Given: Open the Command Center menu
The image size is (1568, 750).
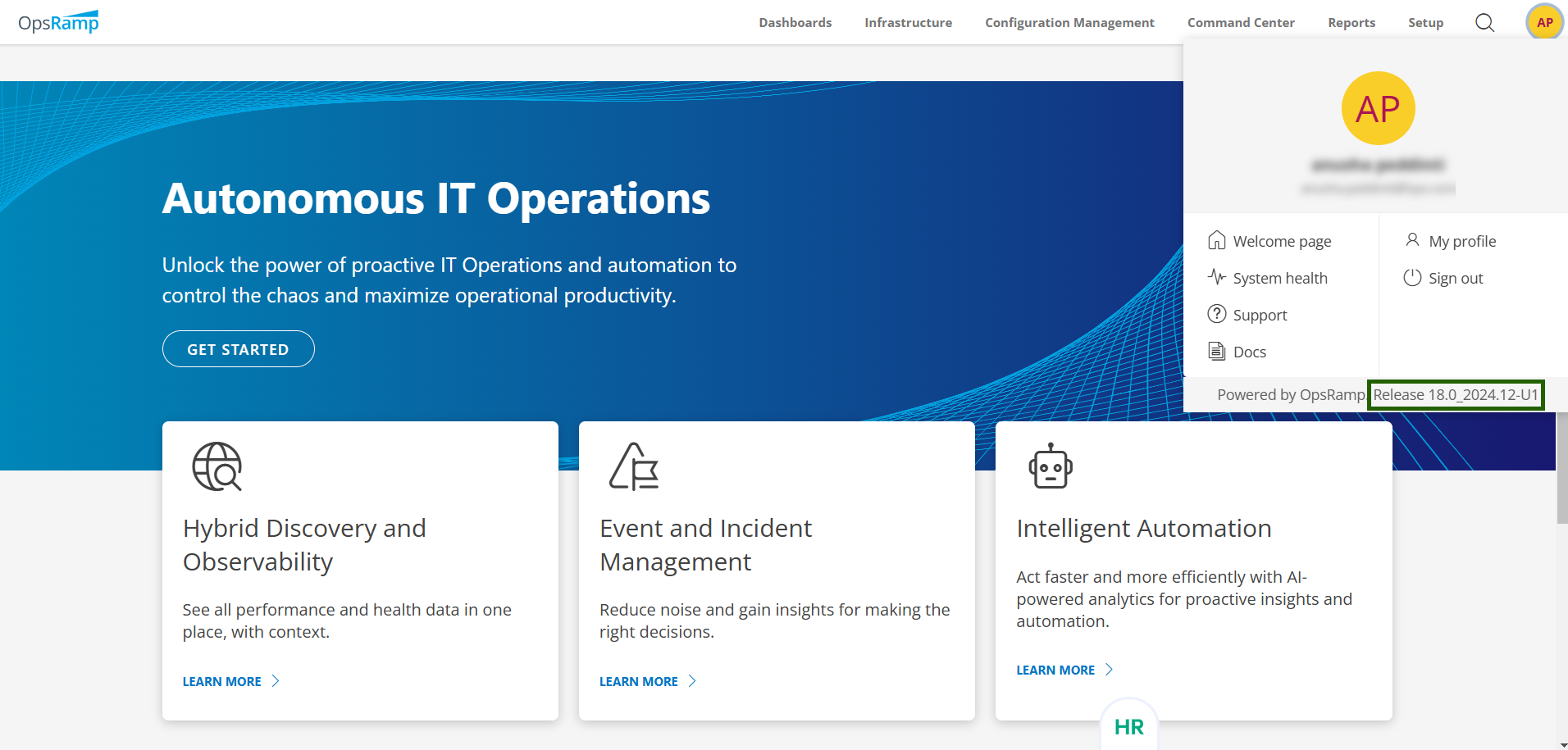Looking at the screenshot, I should 1242,22.
